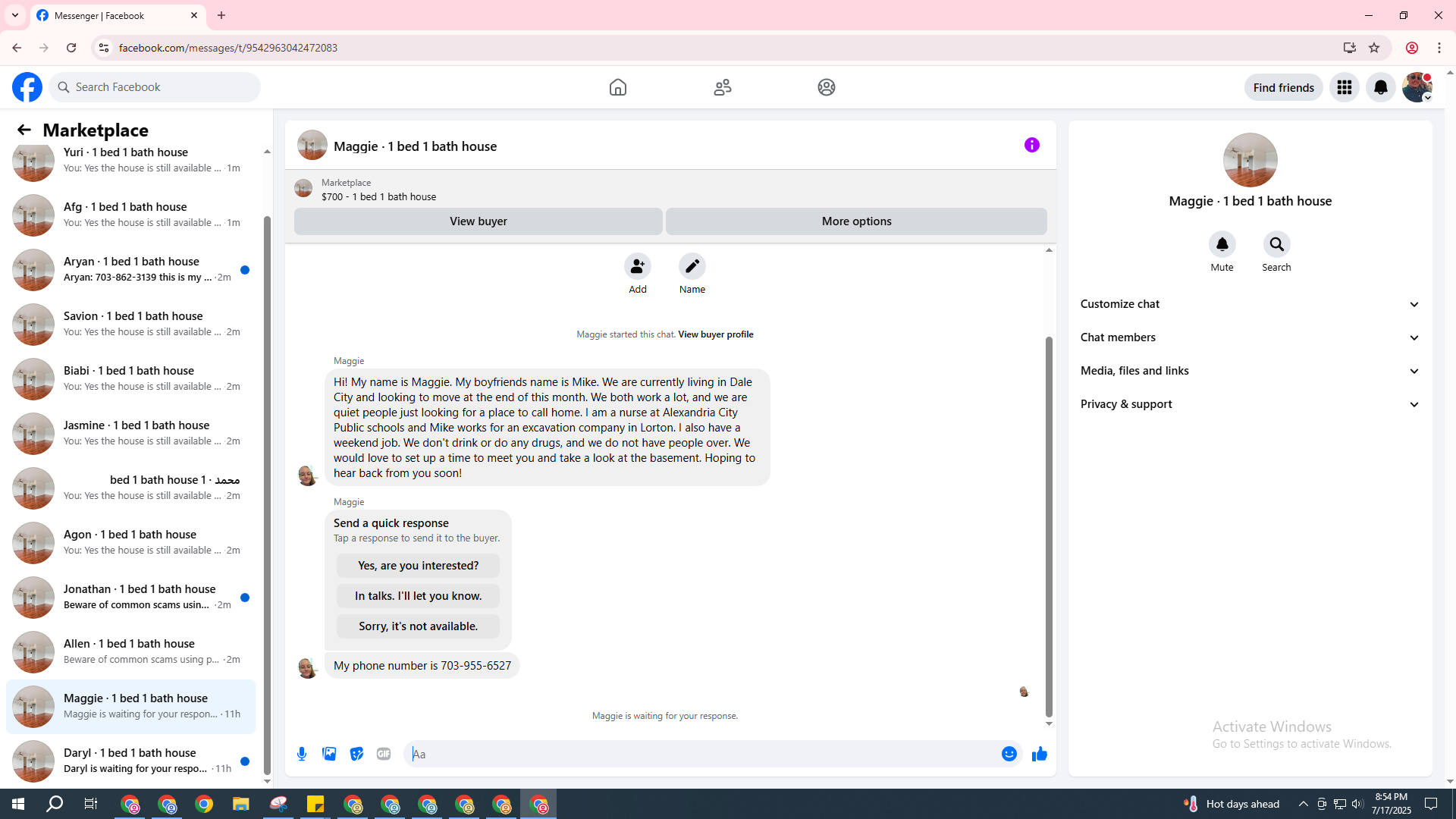
Task: Open Afg's conversation in the list
Action: (130, 215)
